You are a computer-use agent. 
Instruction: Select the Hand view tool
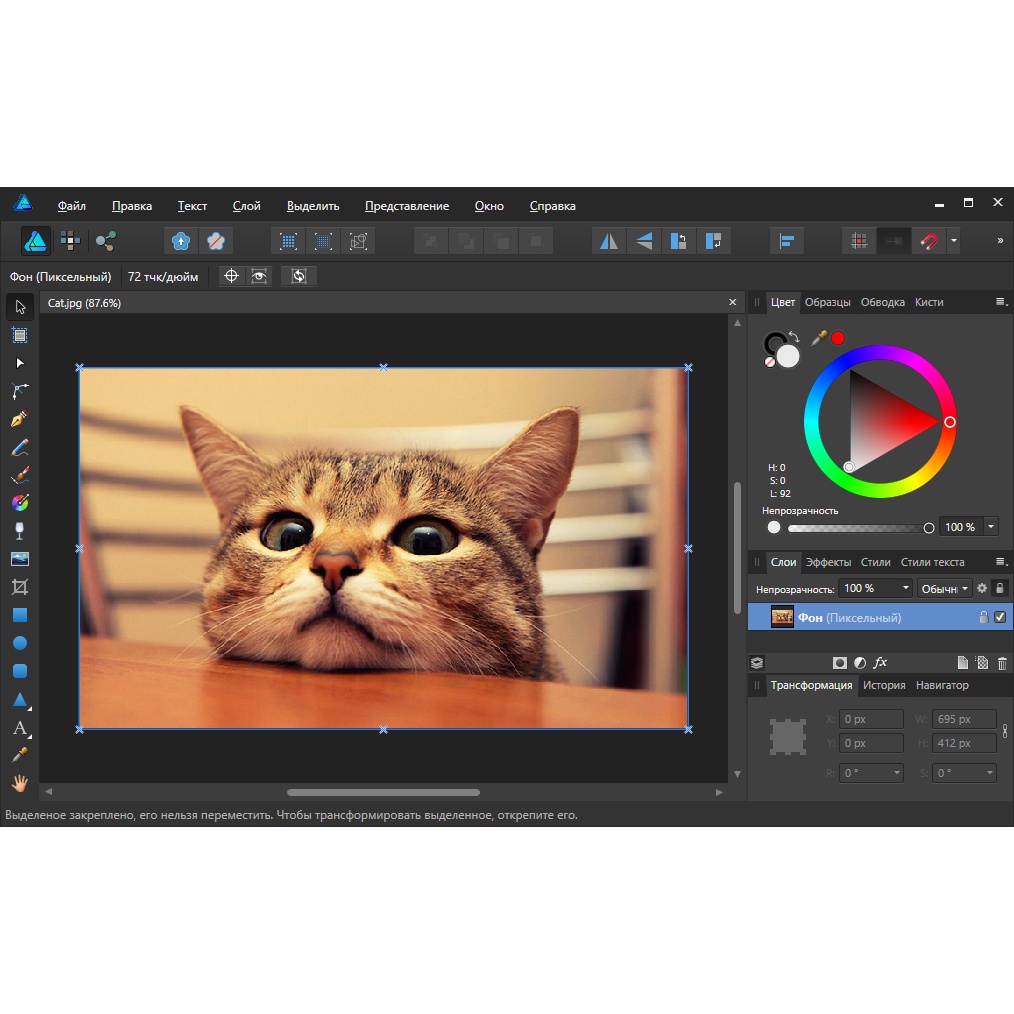pos(19,783)
